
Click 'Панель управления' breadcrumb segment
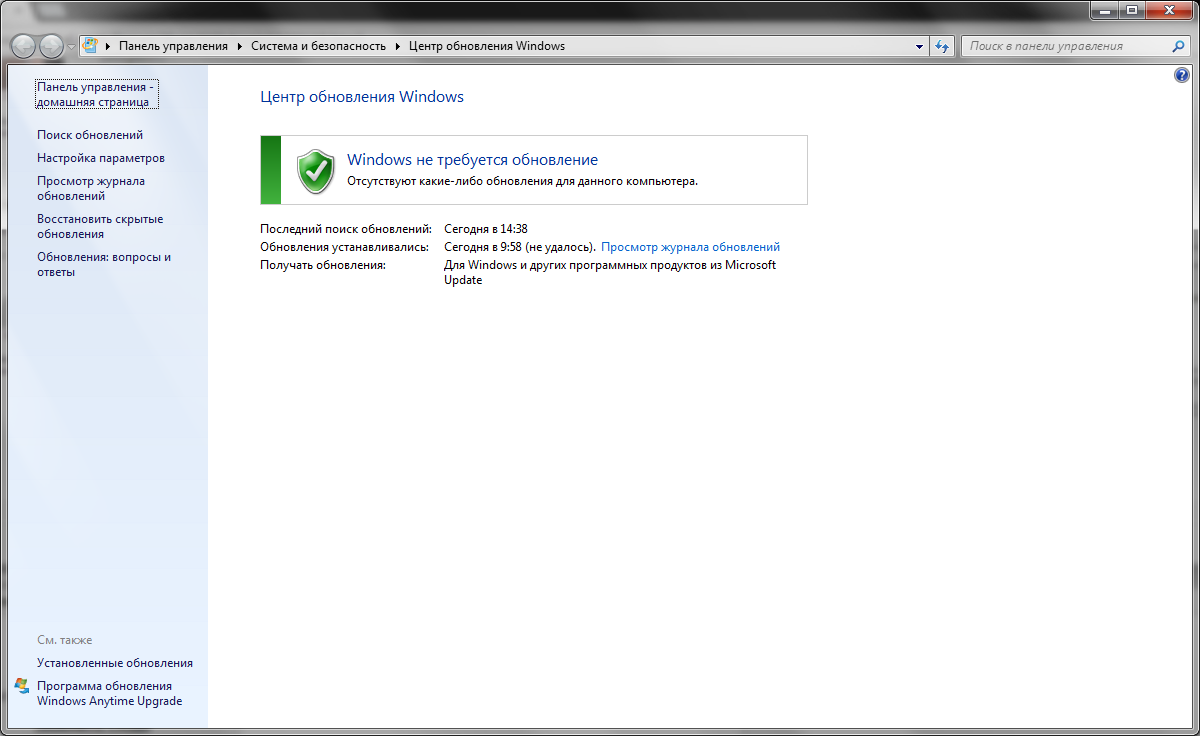(x=173, y=46)
